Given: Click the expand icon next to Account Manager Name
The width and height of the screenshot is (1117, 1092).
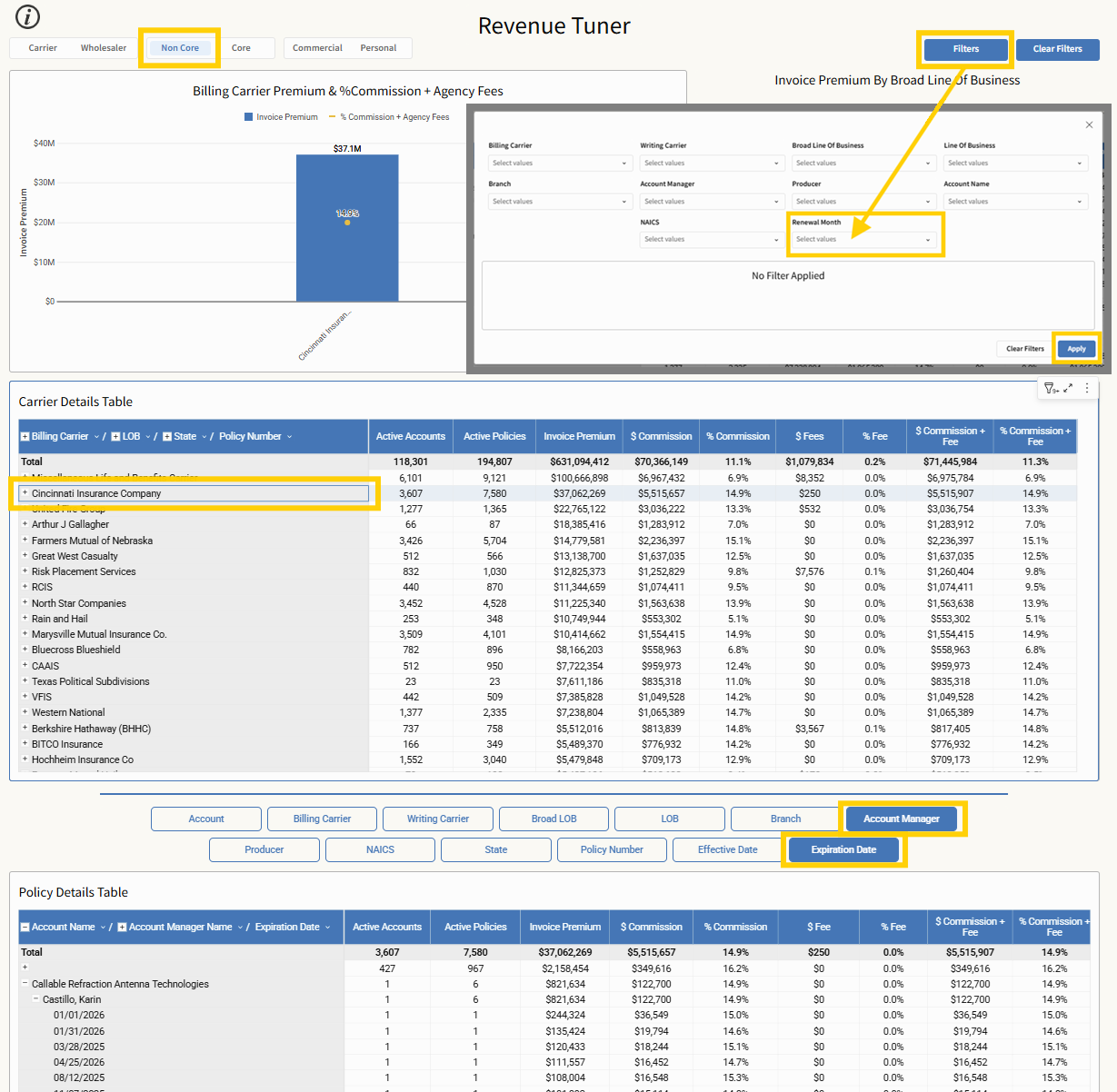Looking at the screenshot, I should 122,928.
